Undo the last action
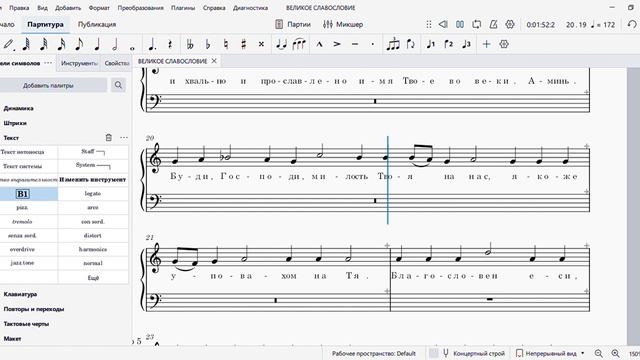This screenshot has height=360, width=640. (631, 24)
